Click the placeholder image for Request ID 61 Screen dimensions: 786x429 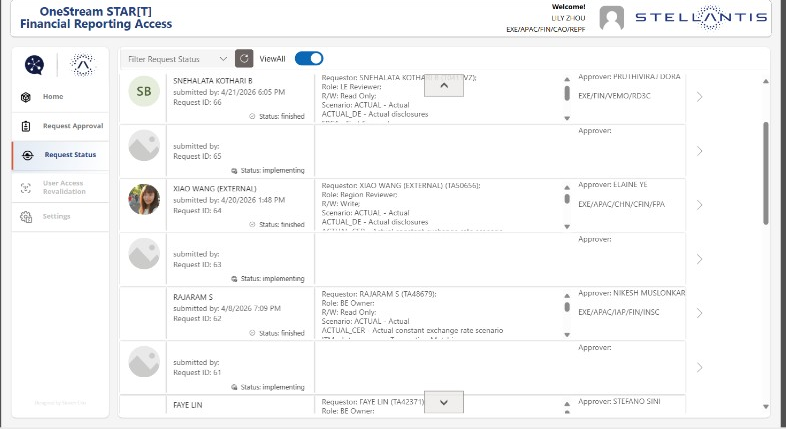(144, 361)
